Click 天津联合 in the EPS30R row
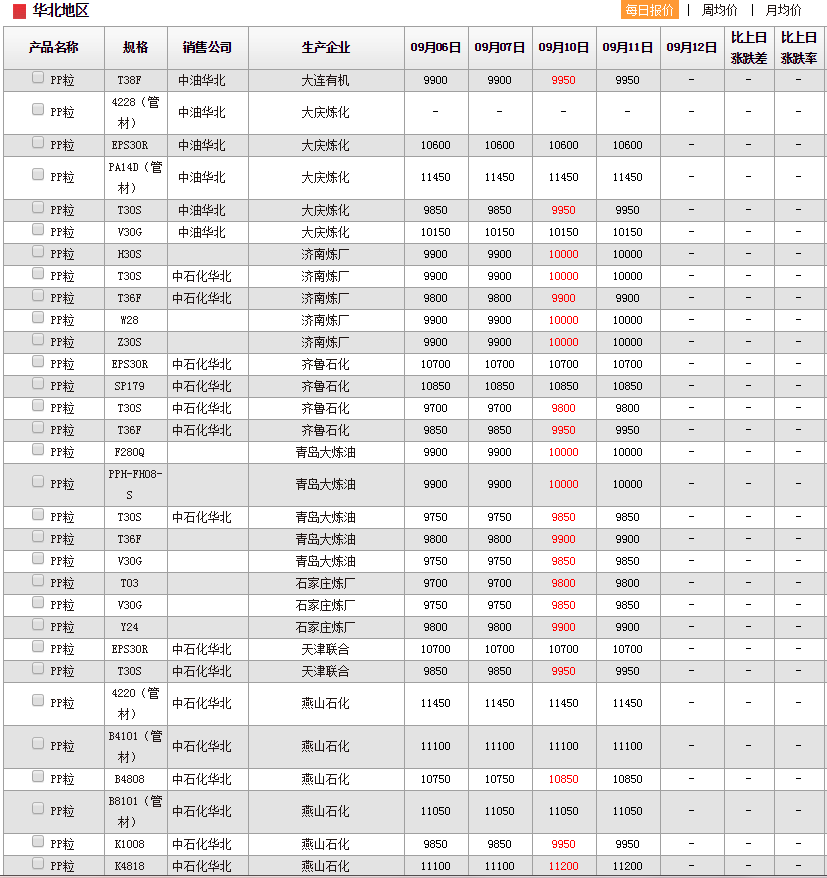The width and height of the screenshot is (827, 878). (x=325, y=650)
